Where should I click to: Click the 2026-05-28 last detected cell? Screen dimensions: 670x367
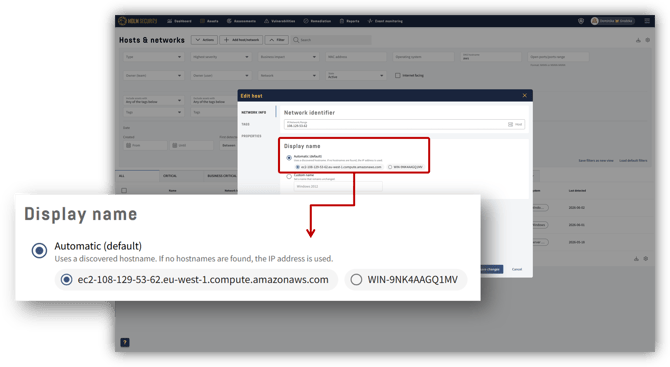click(576, 242)
